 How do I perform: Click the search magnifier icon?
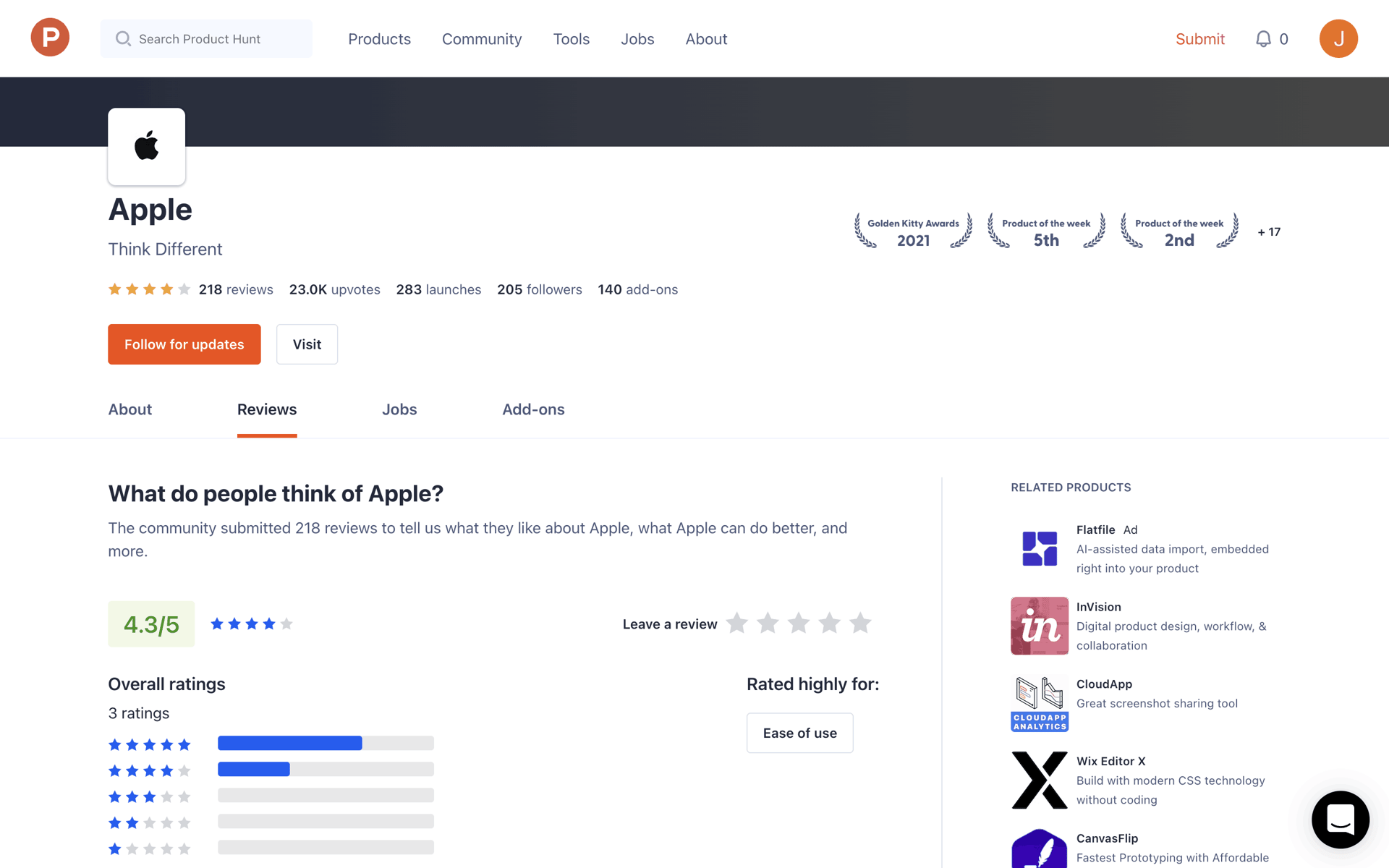(x=123, y=38)
